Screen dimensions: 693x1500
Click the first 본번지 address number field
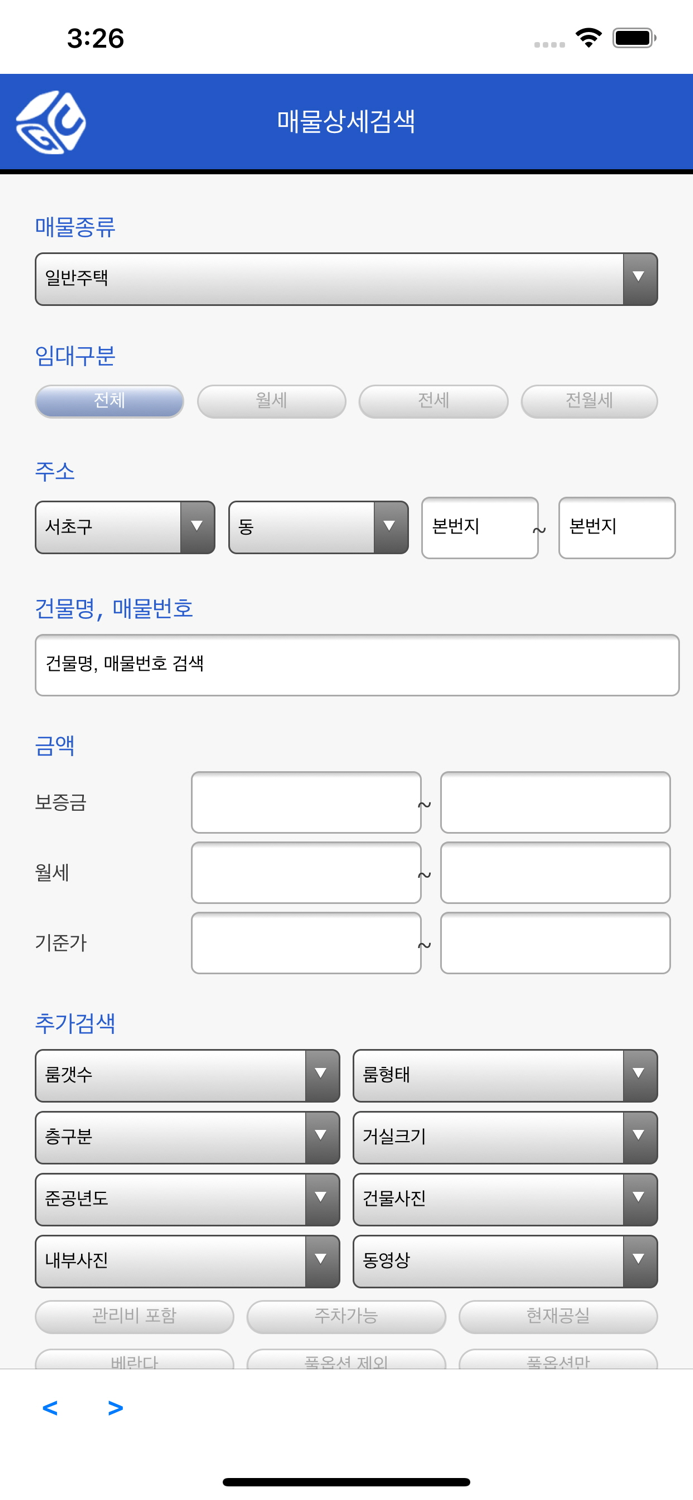(x=480, y=528)
